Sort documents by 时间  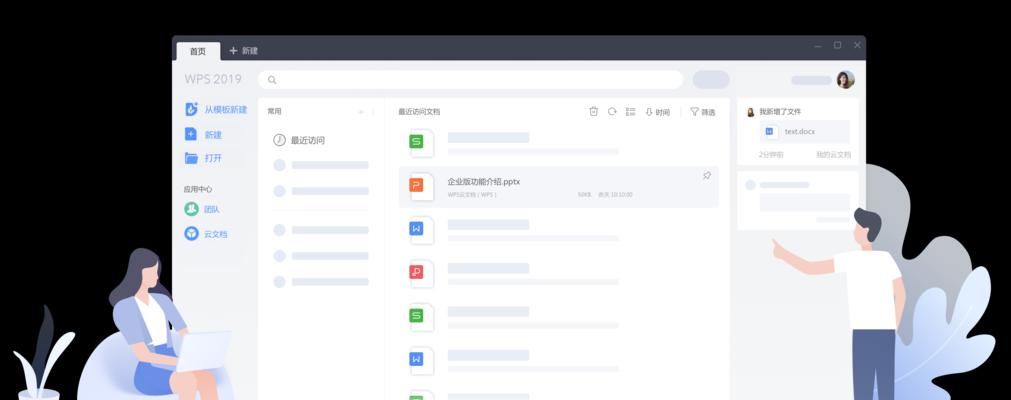click(x=658, y=112)
